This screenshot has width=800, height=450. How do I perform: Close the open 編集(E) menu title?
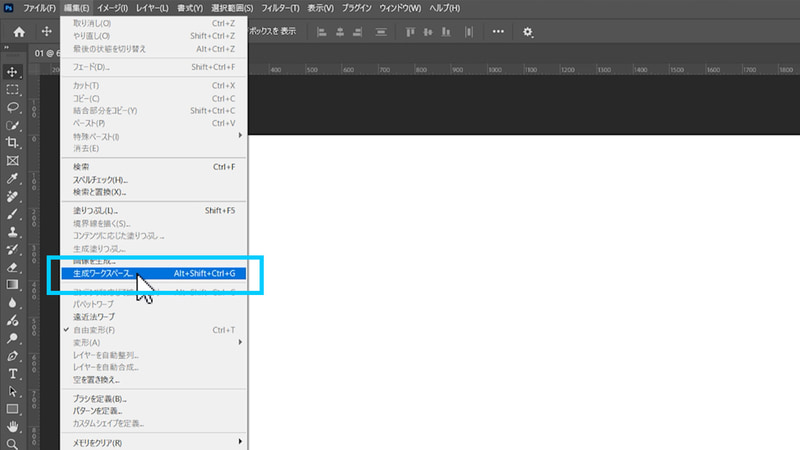tap(77, 8)
